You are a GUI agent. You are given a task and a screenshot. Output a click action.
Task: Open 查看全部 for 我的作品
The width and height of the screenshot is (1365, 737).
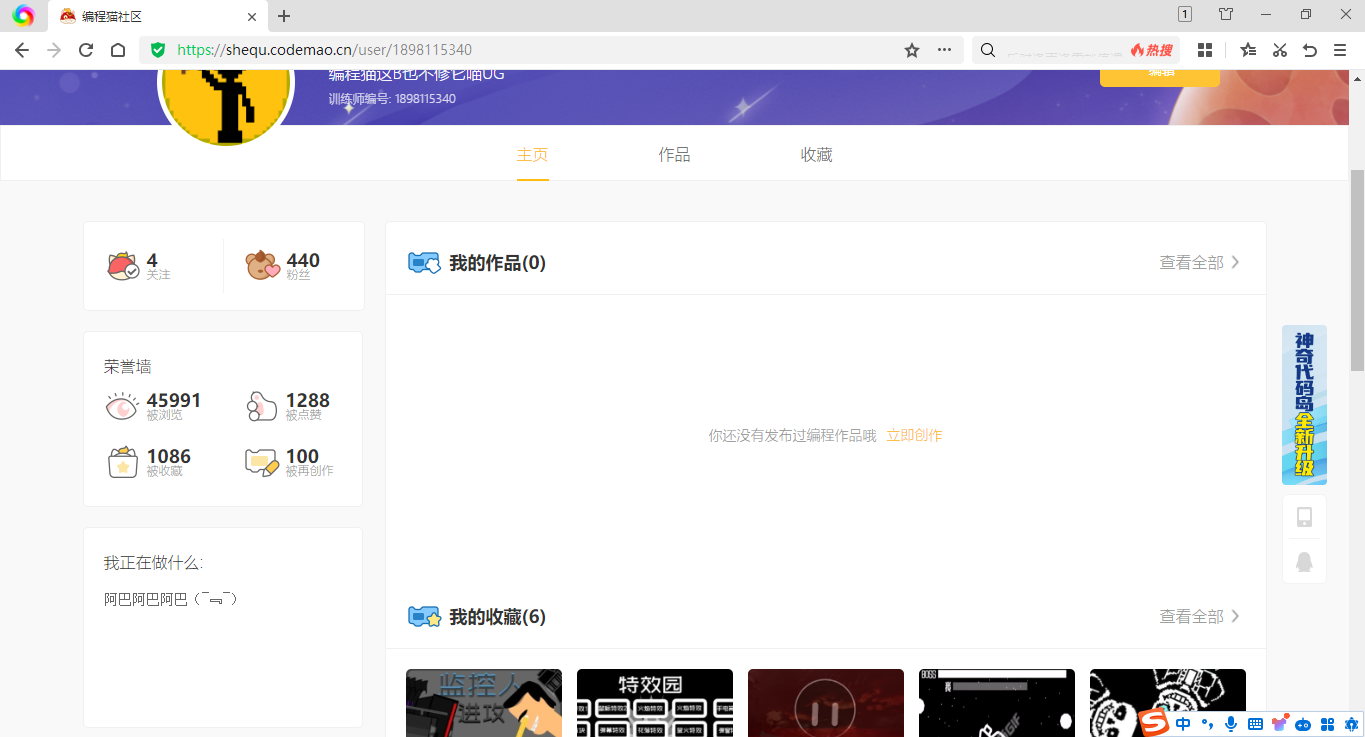pyautogui.click(x=1200, y=262)
